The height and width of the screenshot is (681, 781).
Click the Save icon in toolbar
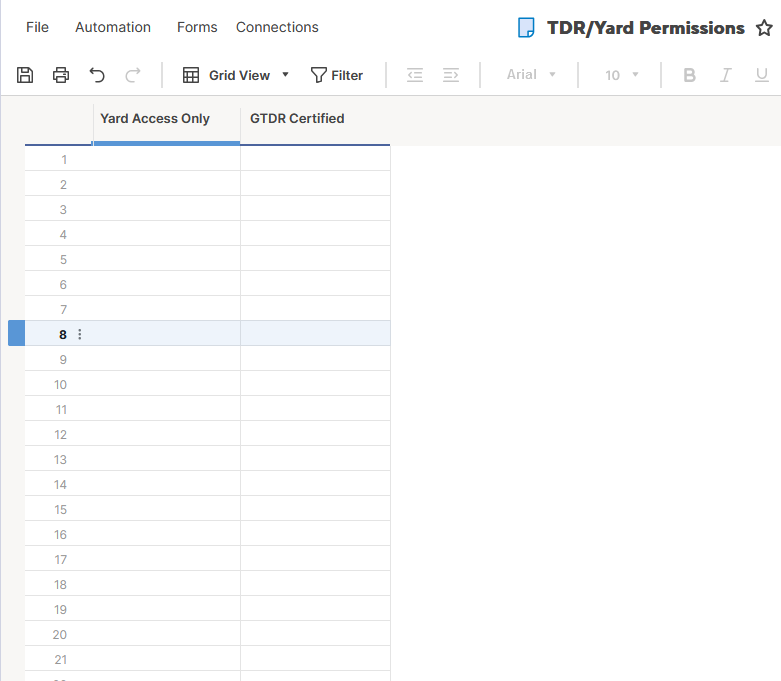25,75
